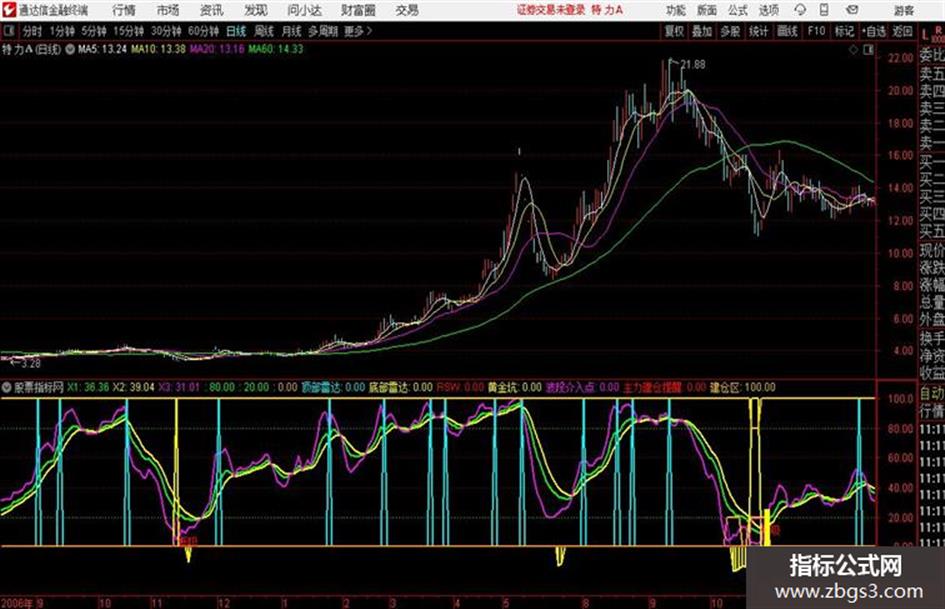The height and width of the screenshot is (609, 945).
Task: Click the 黄金坑 indicator value
Action: [514, 388]
